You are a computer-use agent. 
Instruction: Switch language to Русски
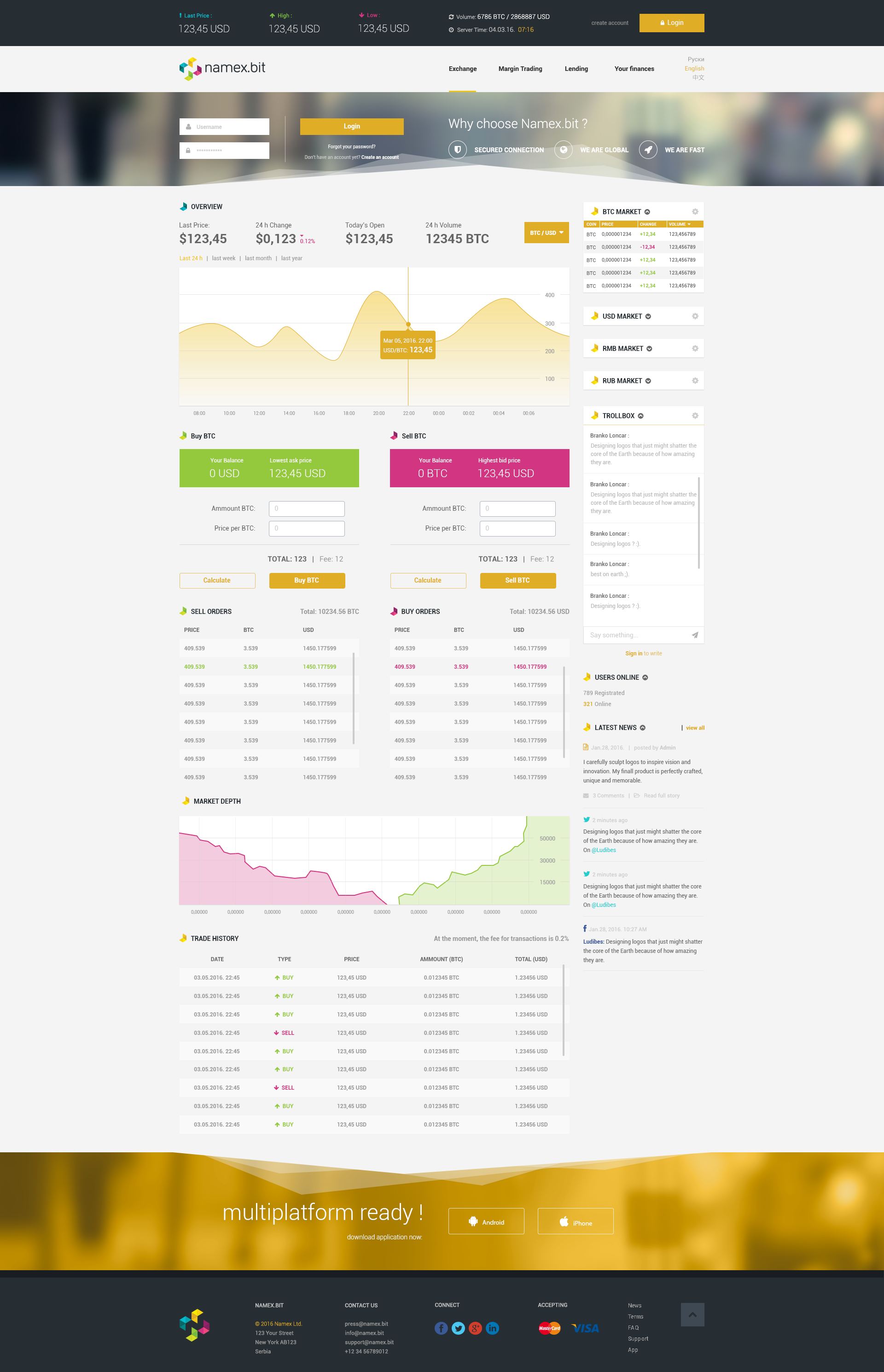coord(696,59)
